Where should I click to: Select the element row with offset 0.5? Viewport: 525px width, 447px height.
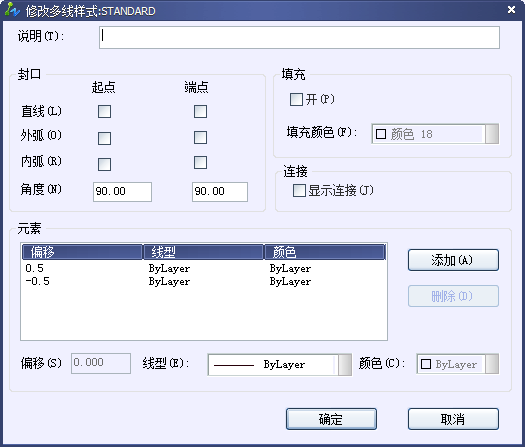[x=204, y=268]
